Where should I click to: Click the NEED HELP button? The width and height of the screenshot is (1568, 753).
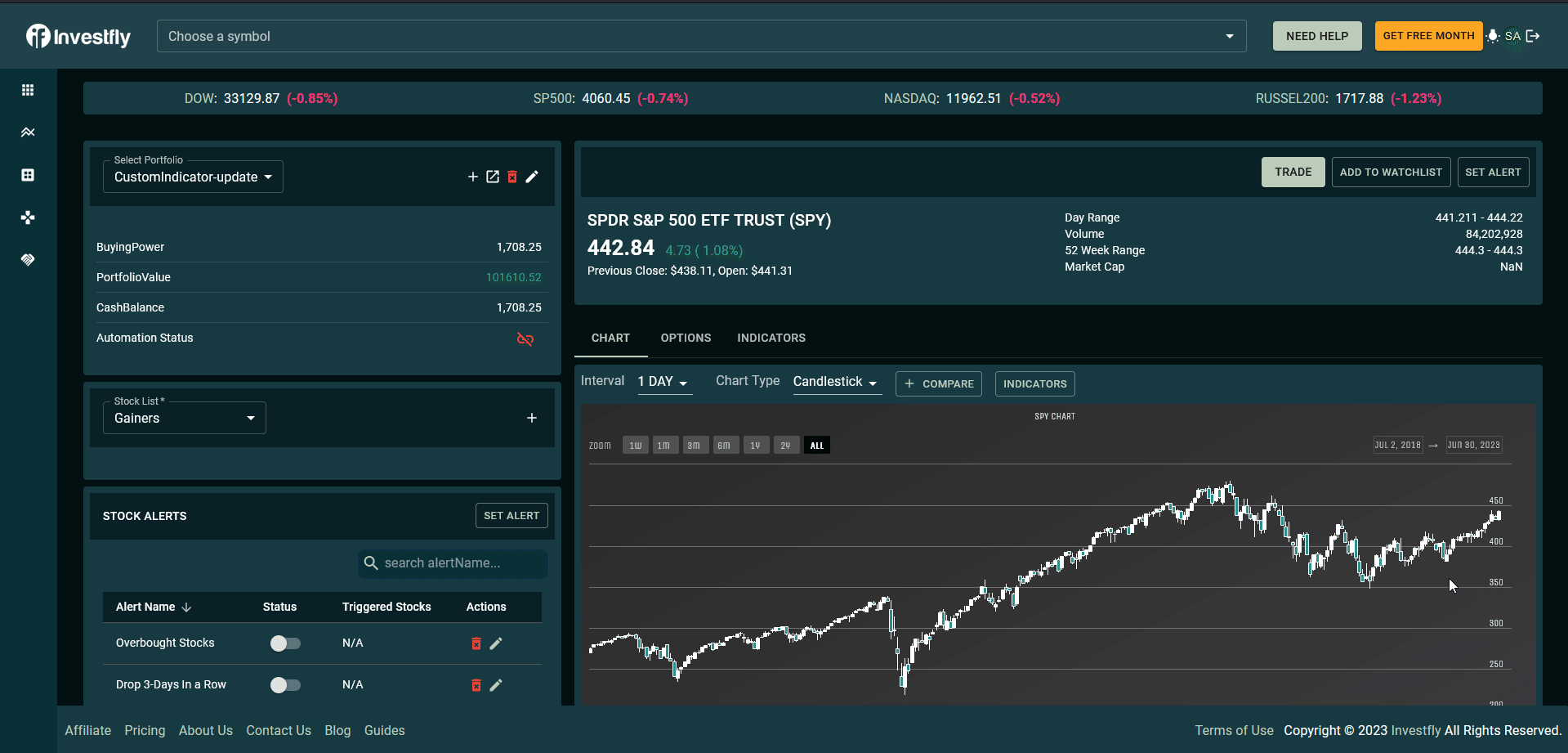pyautogui.click(x=1317, y=36)
